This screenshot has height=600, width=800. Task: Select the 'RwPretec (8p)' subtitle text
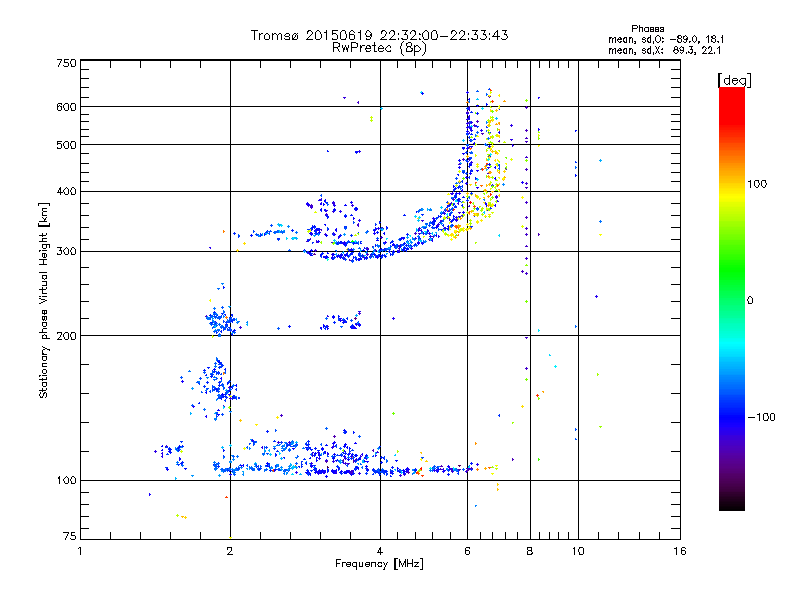click(379, 48)
